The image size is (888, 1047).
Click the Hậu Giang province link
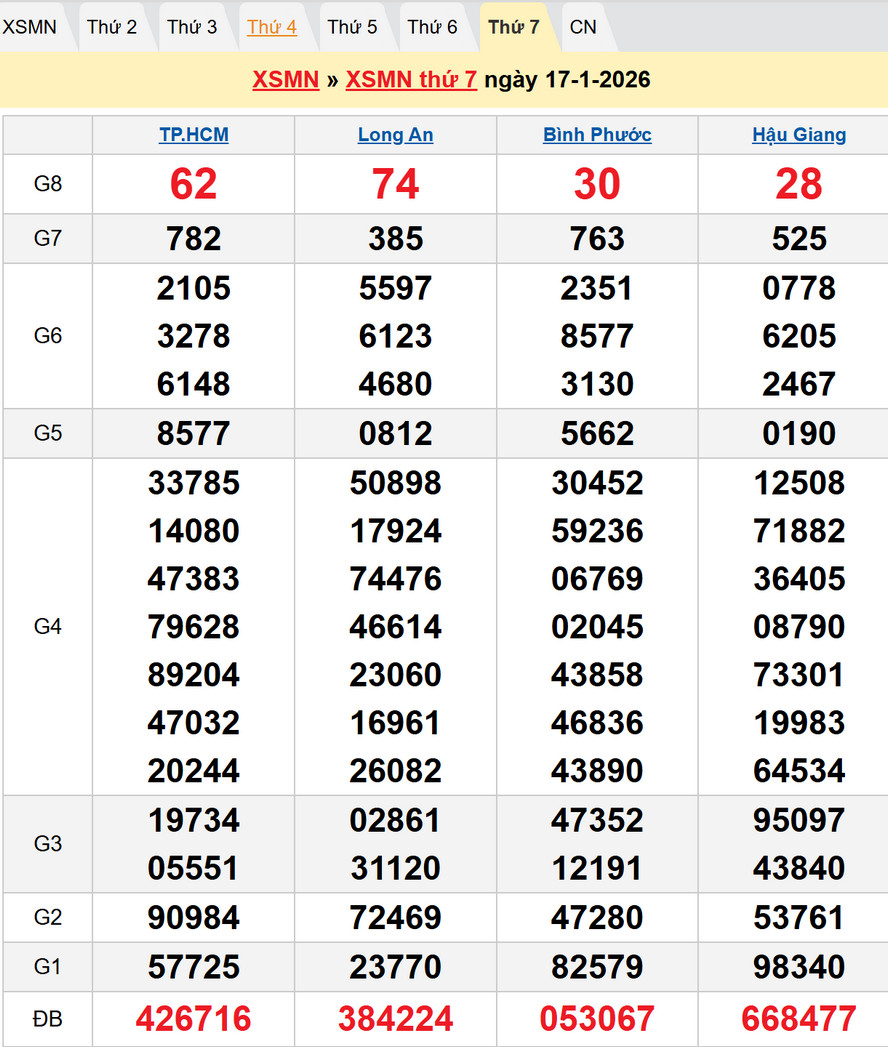tap(799, 135)
